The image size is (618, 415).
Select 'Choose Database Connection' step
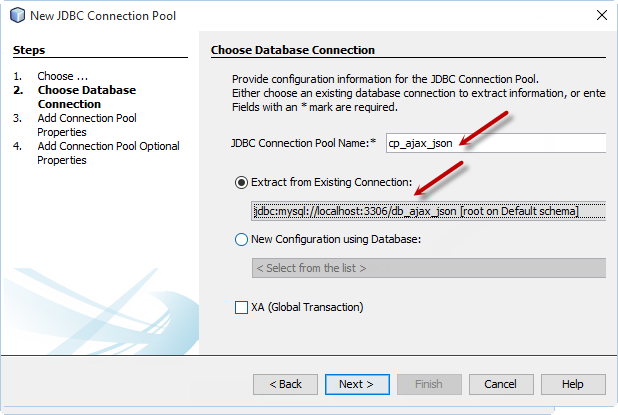pyautogui.click(x=87, y=97)
